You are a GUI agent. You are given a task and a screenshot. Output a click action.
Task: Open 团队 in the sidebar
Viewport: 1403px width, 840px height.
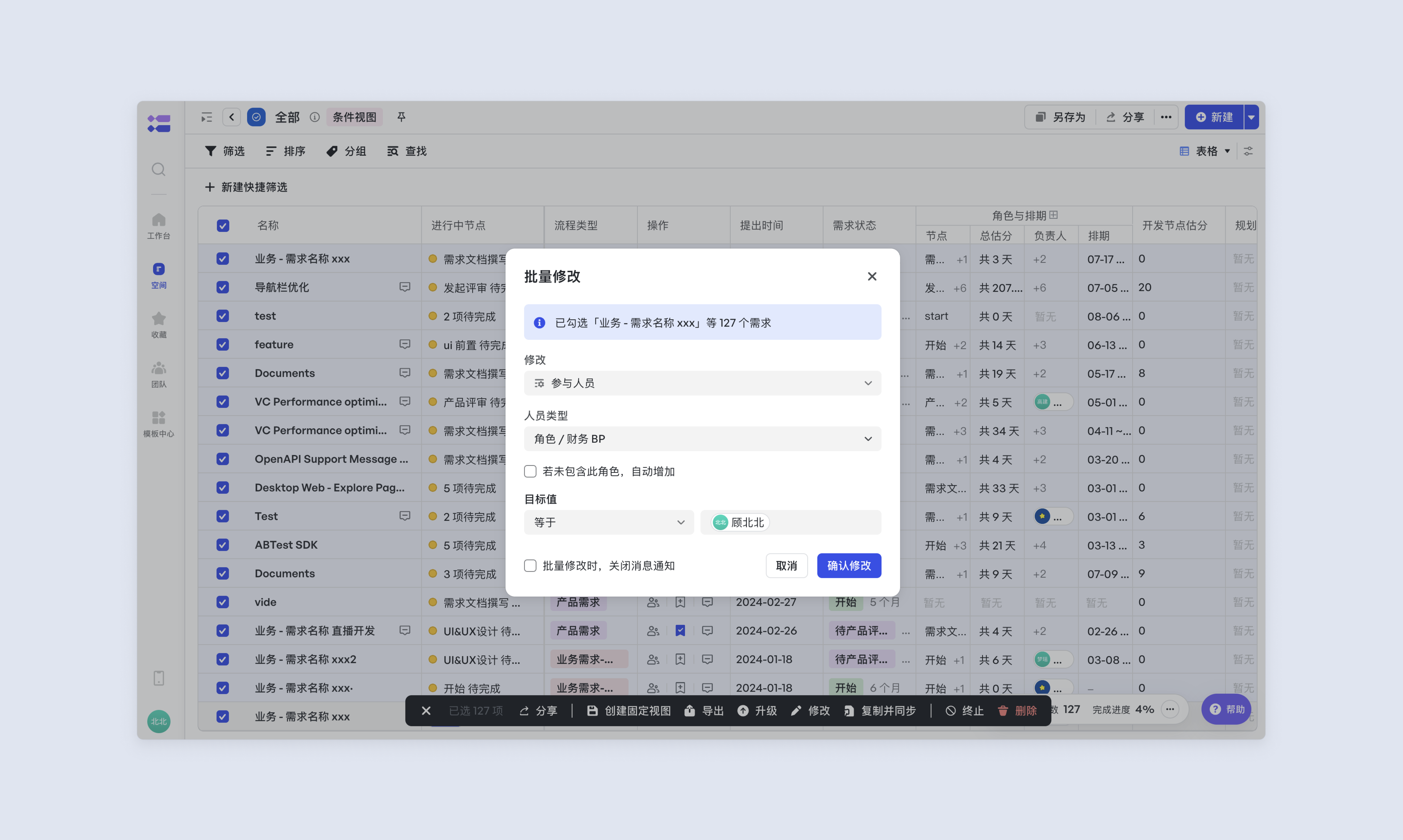[x=158, y=374]
